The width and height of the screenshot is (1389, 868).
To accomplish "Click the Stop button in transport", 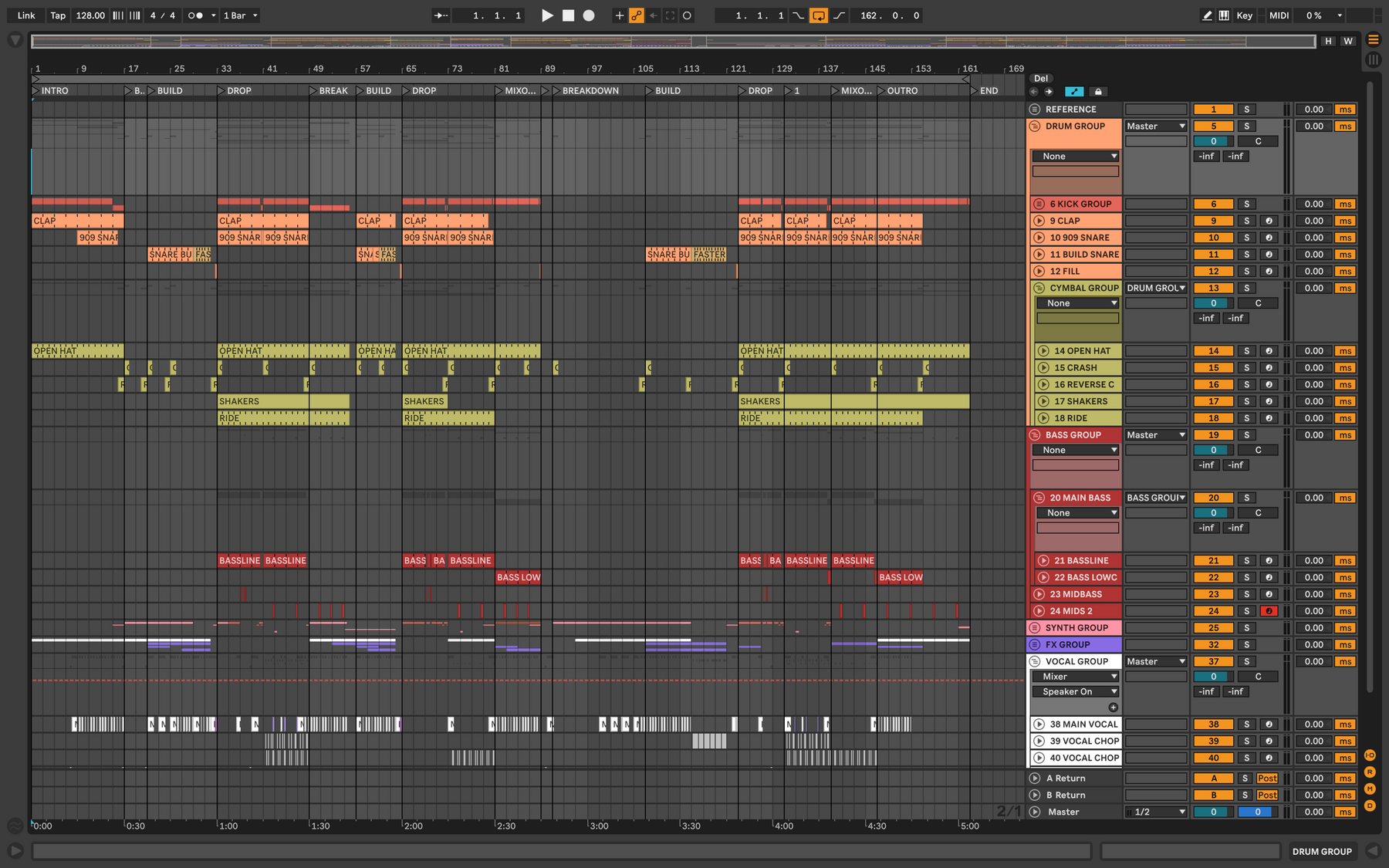I will (x=568, y=15).
